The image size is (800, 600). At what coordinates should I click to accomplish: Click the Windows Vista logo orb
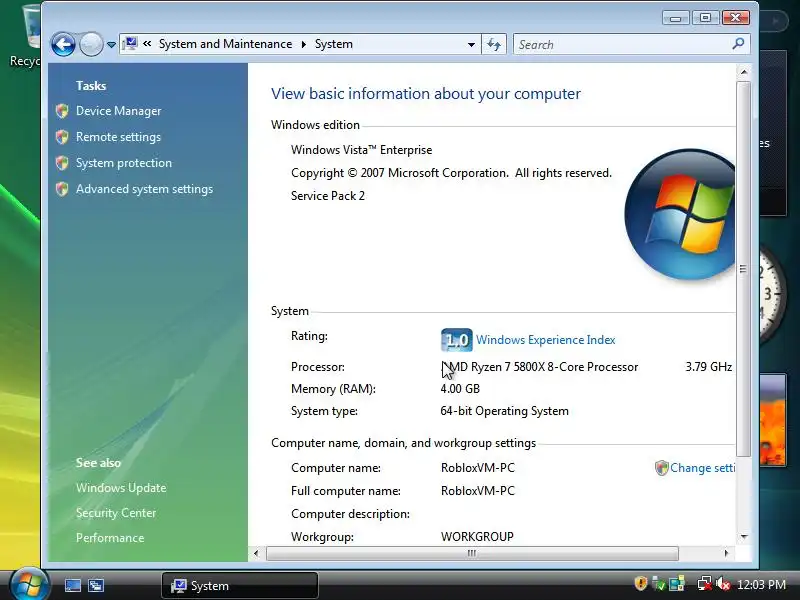(680, 214)
